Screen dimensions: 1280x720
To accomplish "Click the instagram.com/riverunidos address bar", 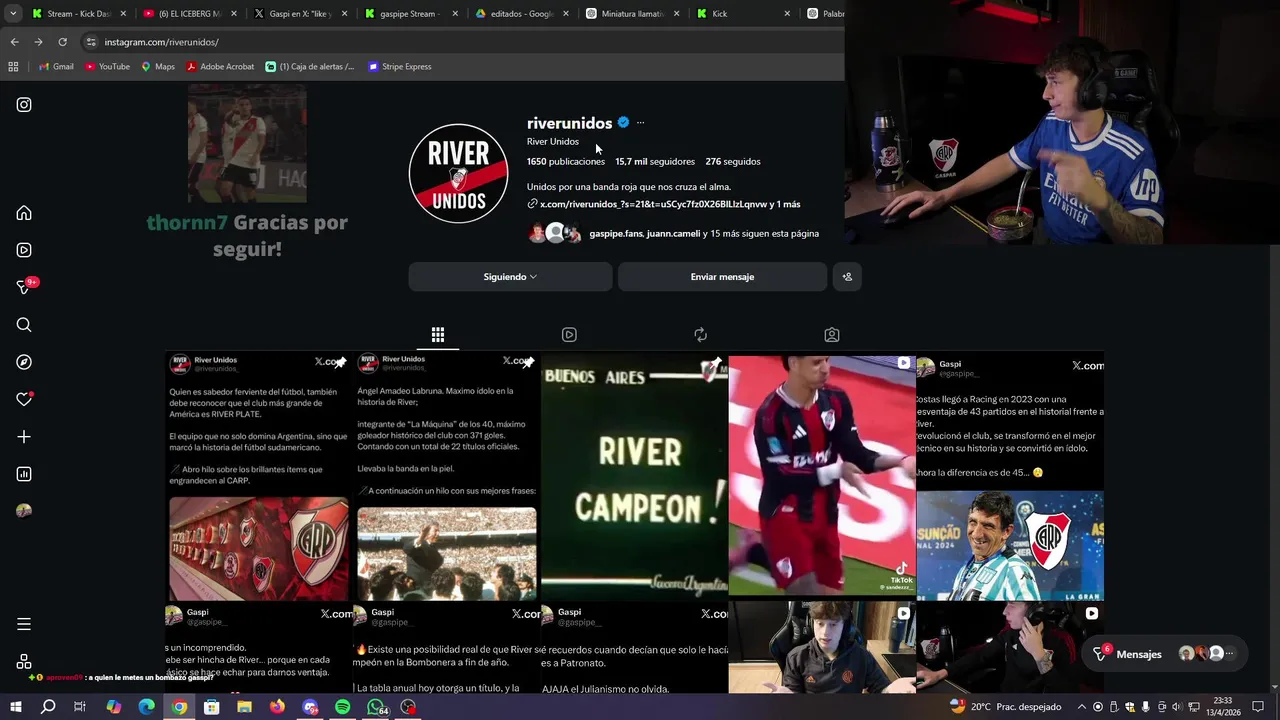I will click(x=460, y=42).
